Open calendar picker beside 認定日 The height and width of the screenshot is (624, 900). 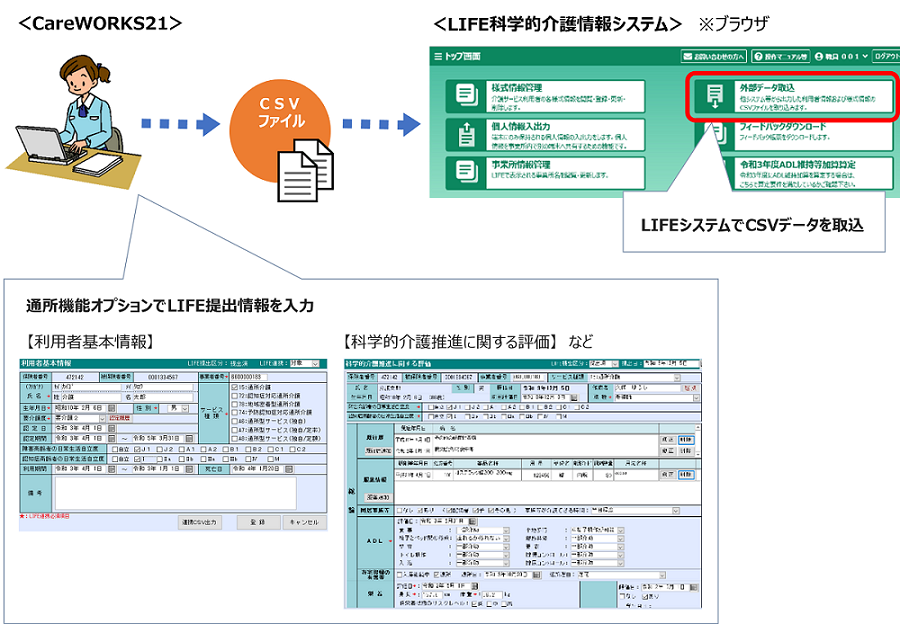click(x=111, y=428)
